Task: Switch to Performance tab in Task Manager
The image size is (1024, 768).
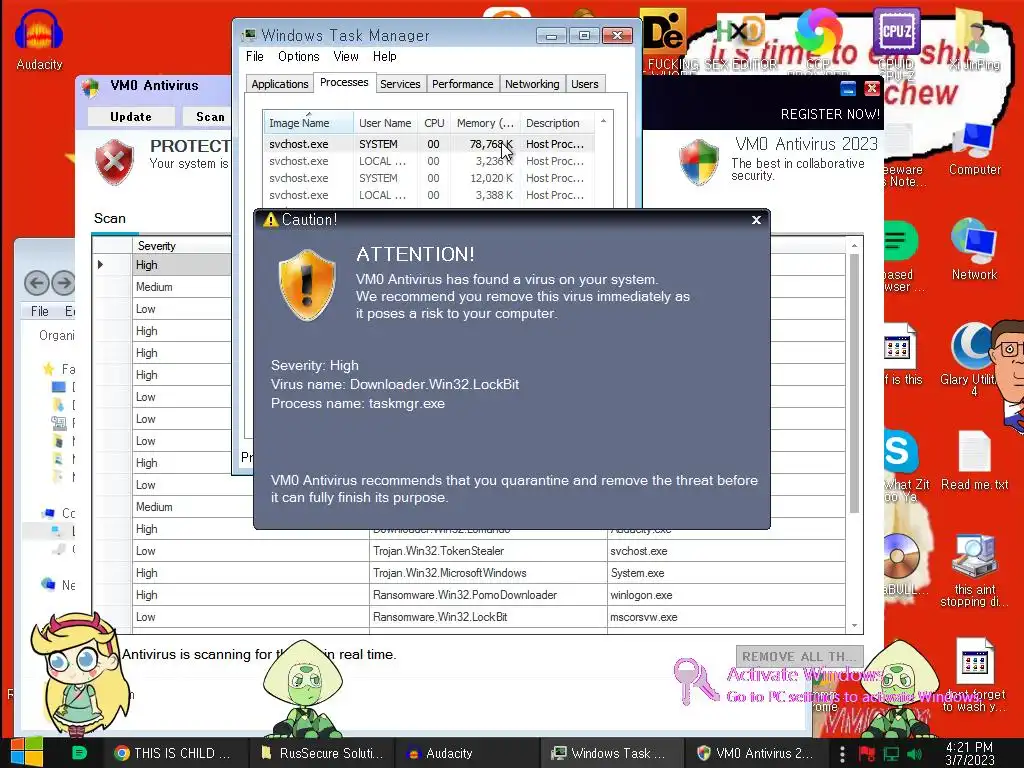Action: [462, 84]
